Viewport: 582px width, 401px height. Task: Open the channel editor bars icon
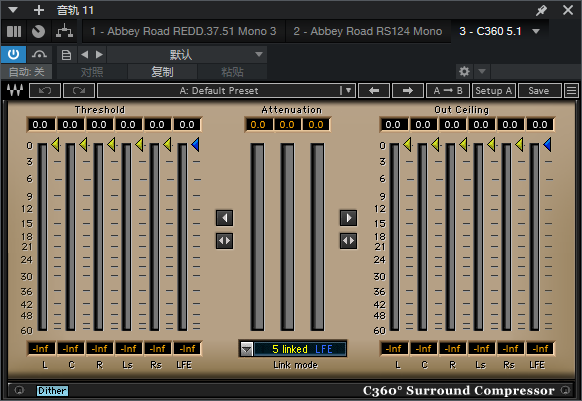click(x=14, y=32)
